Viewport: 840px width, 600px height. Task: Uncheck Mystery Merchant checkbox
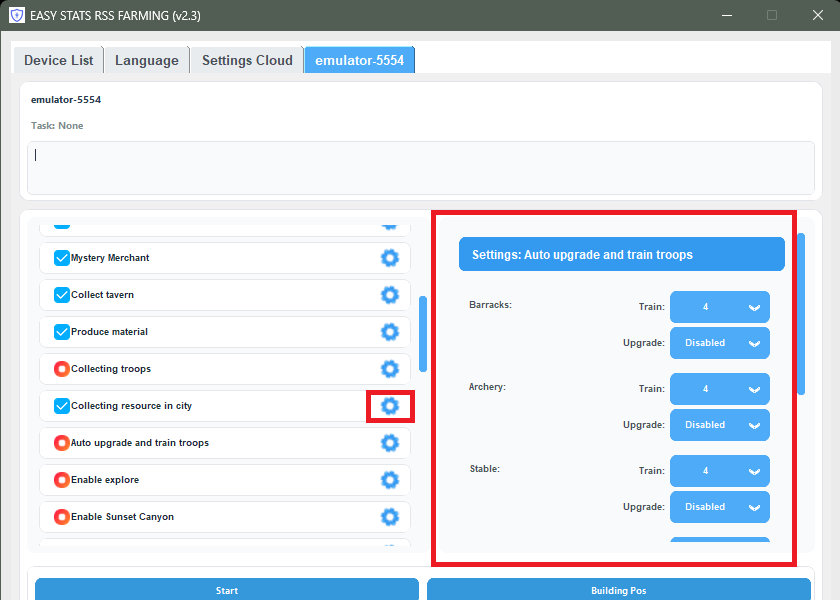[x=62, y=258]
